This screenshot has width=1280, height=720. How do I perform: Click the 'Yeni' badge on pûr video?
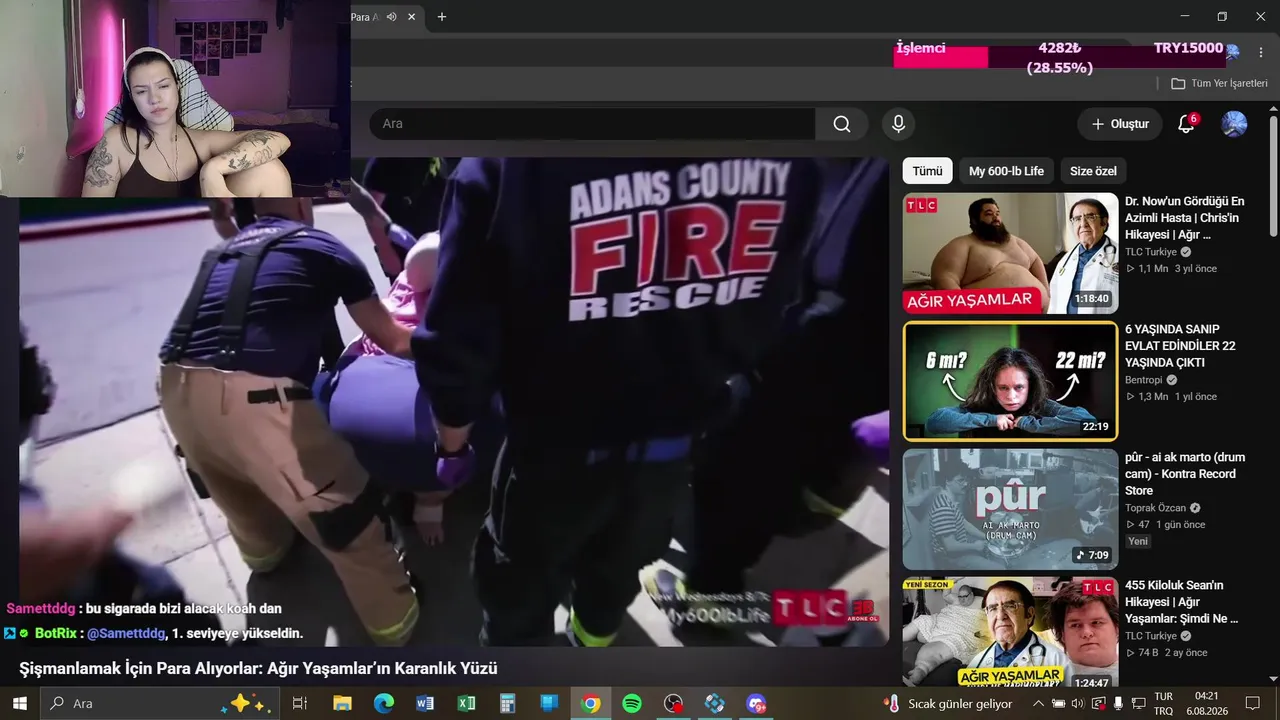click(1138, 541)
